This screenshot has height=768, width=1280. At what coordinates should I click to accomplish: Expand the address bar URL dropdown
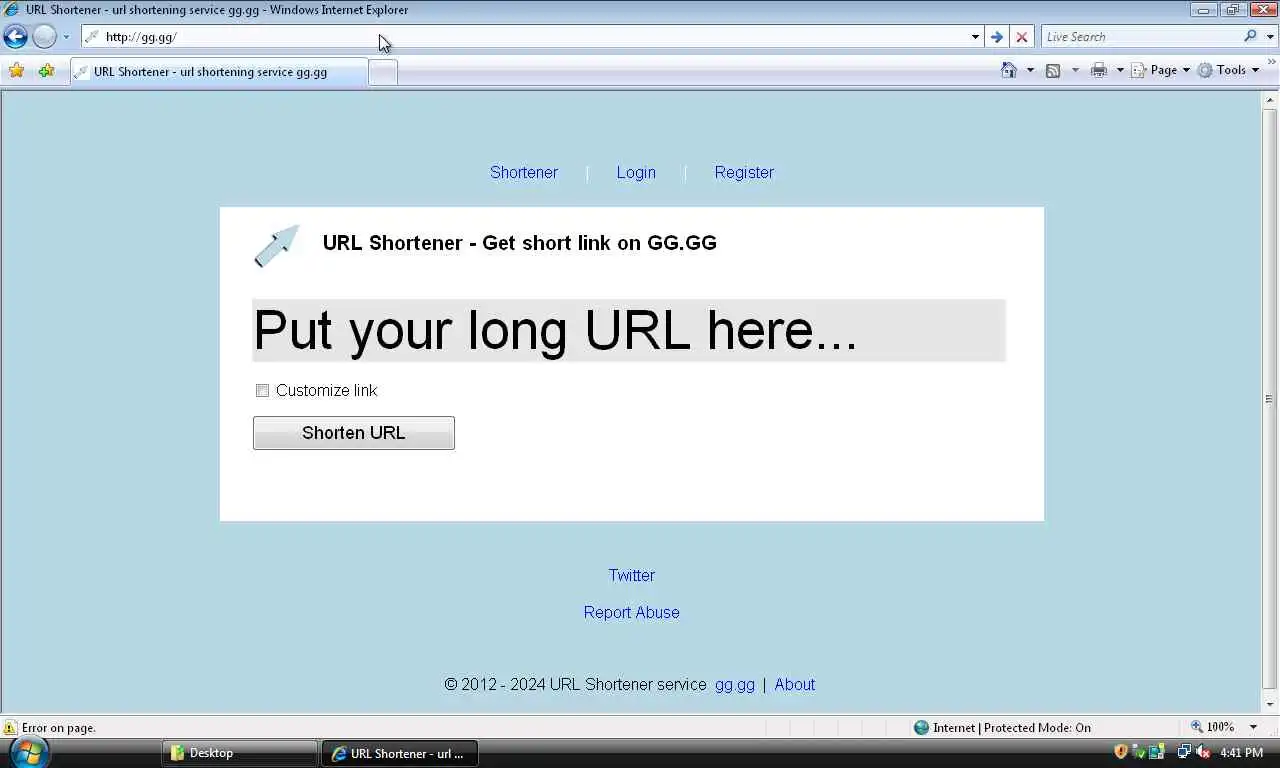tap(975, 37)
